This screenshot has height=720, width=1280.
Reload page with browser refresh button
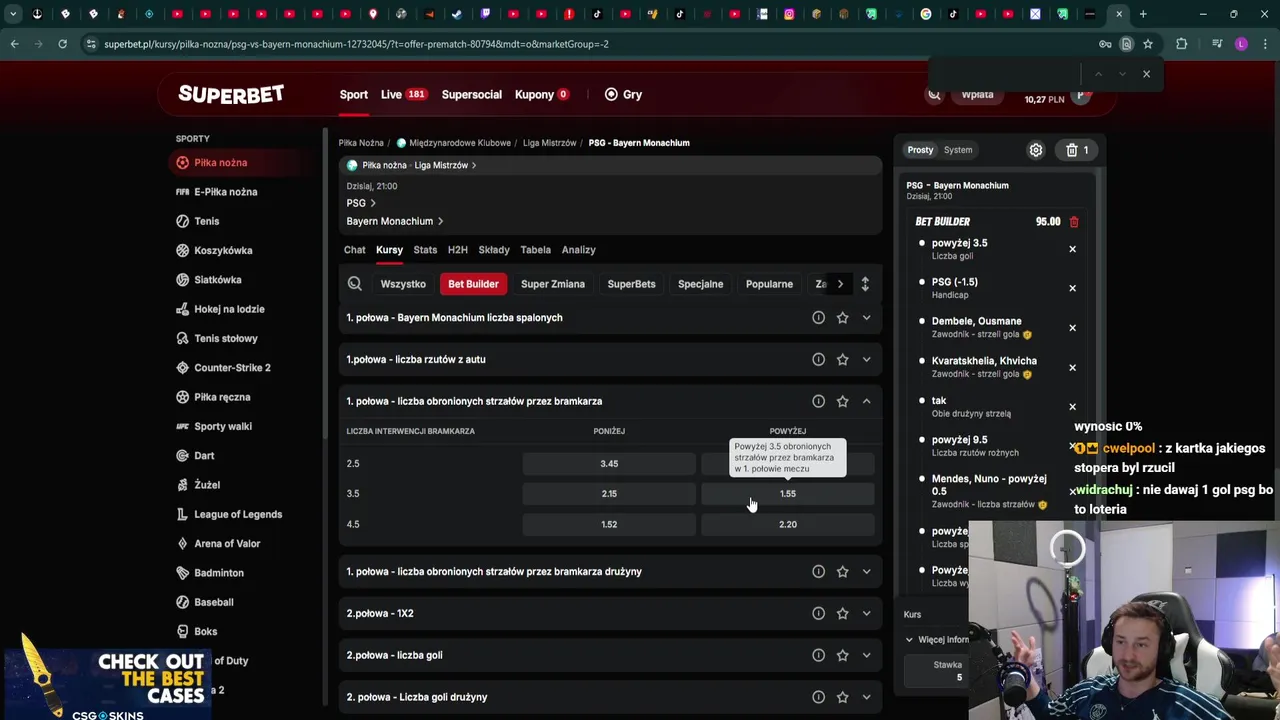coord(62,44)
